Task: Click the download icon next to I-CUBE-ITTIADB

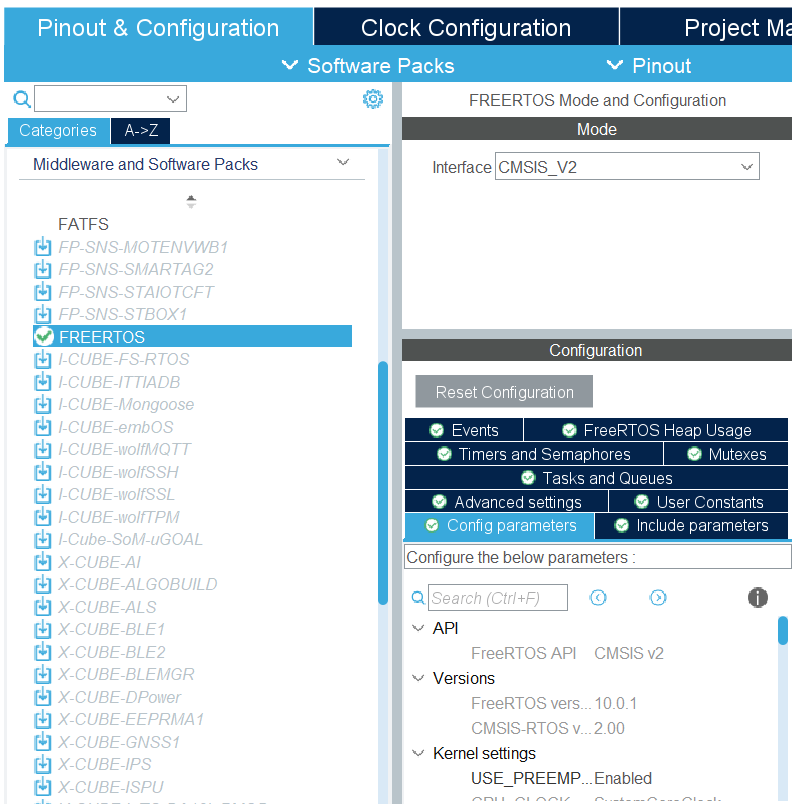Action: point(43,381)
